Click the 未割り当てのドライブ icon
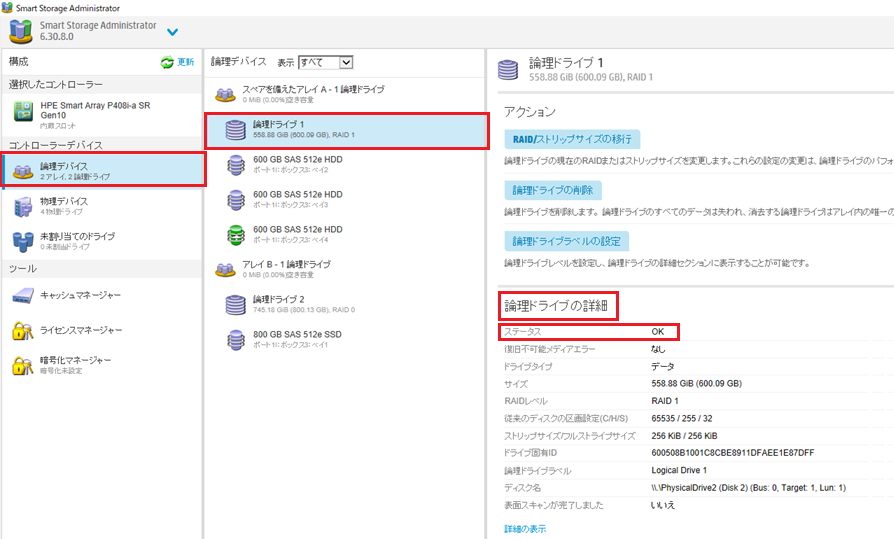The image size is (894, 539). pos(23,241)
